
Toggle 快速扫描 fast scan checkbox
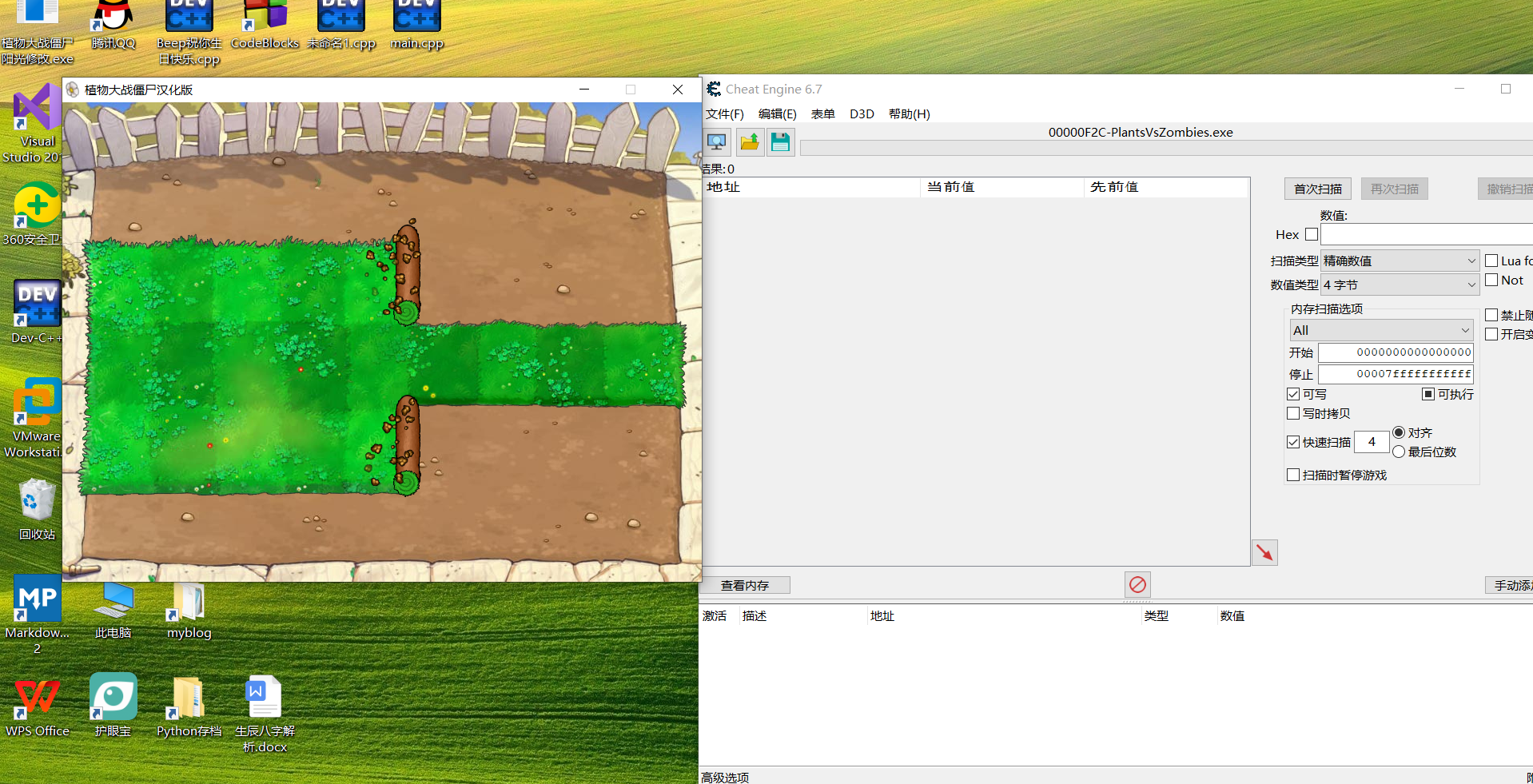tap(1293, 442)
